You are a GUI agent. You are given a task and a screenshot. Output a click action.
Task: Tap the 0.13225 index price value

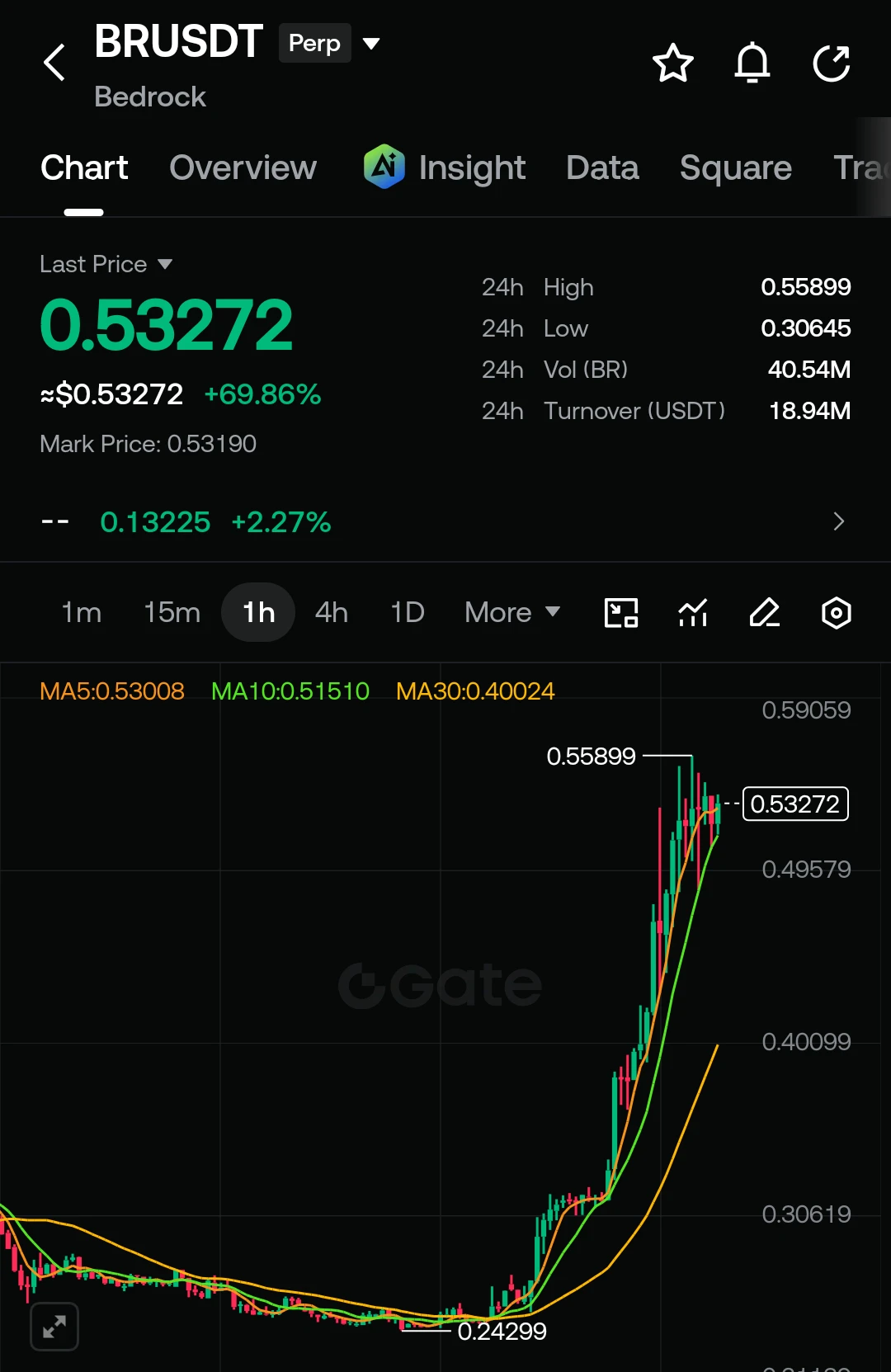[x=155, y=522]
